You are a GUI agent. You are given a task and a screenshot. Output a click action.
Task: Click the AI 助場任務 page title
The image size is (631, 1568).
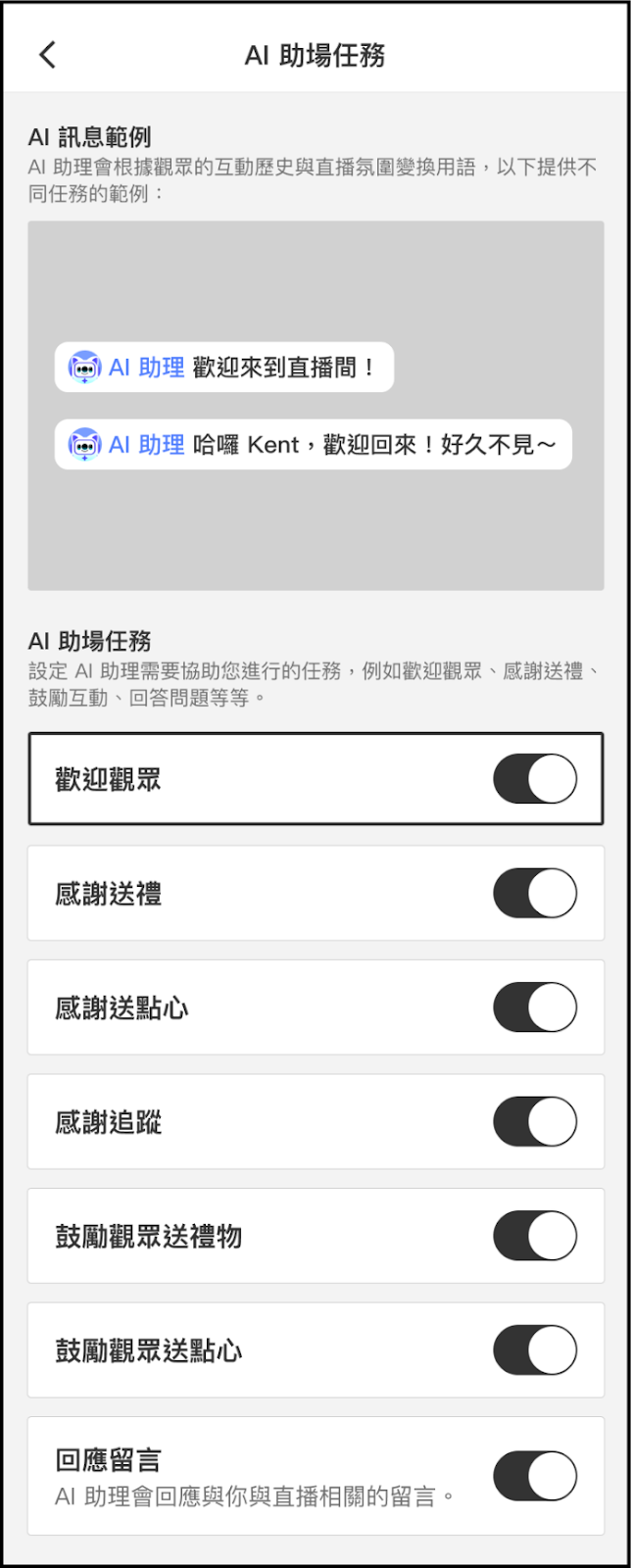pyautogui.click(x=315, y=56)
